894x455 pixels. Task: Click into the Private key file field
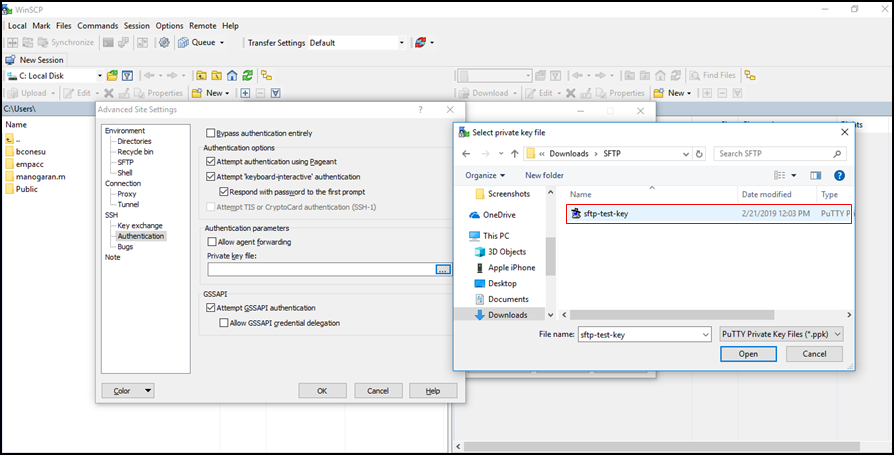321,269
